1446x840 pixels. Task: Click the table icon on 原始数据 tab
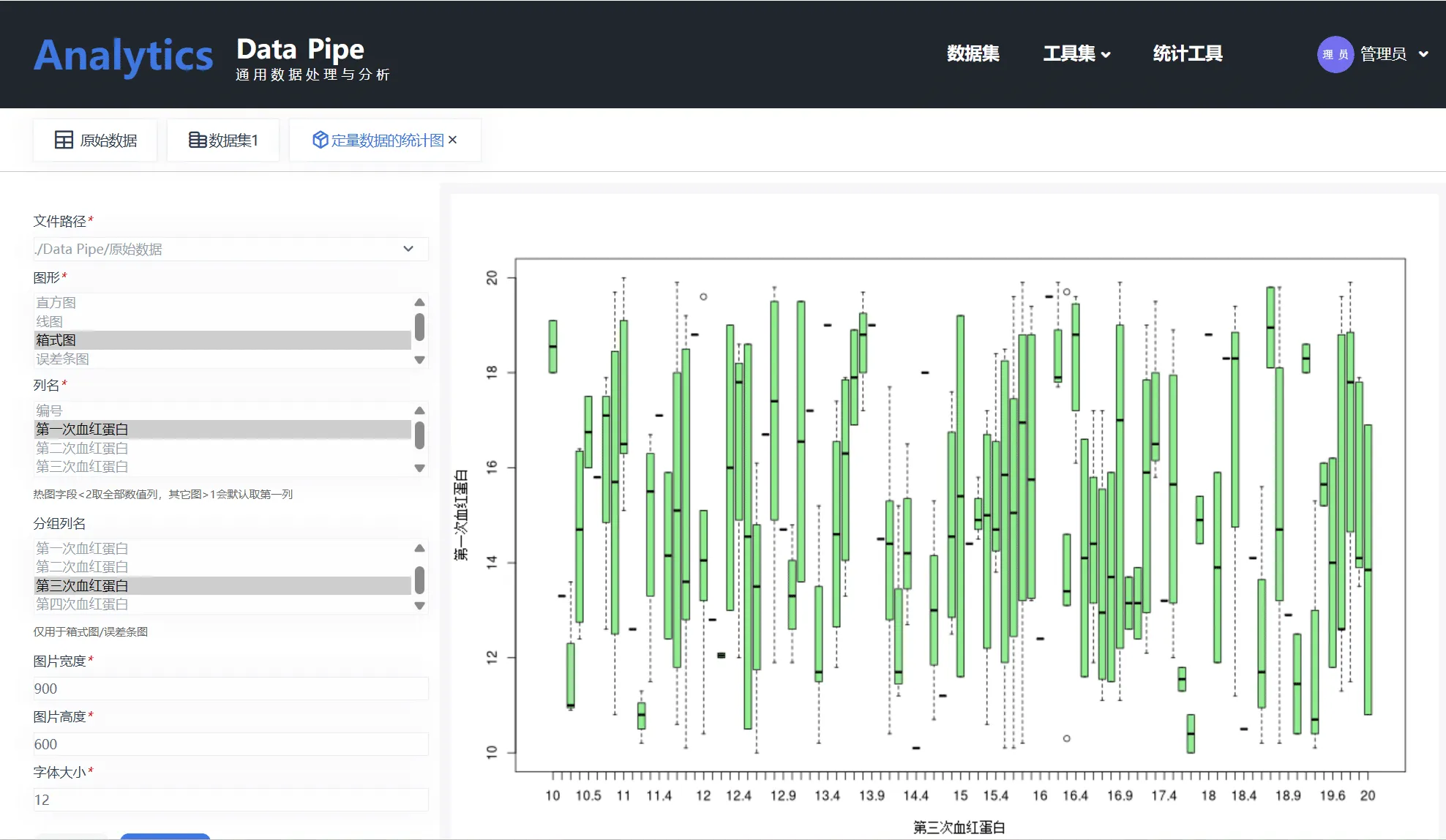(64, 140)
